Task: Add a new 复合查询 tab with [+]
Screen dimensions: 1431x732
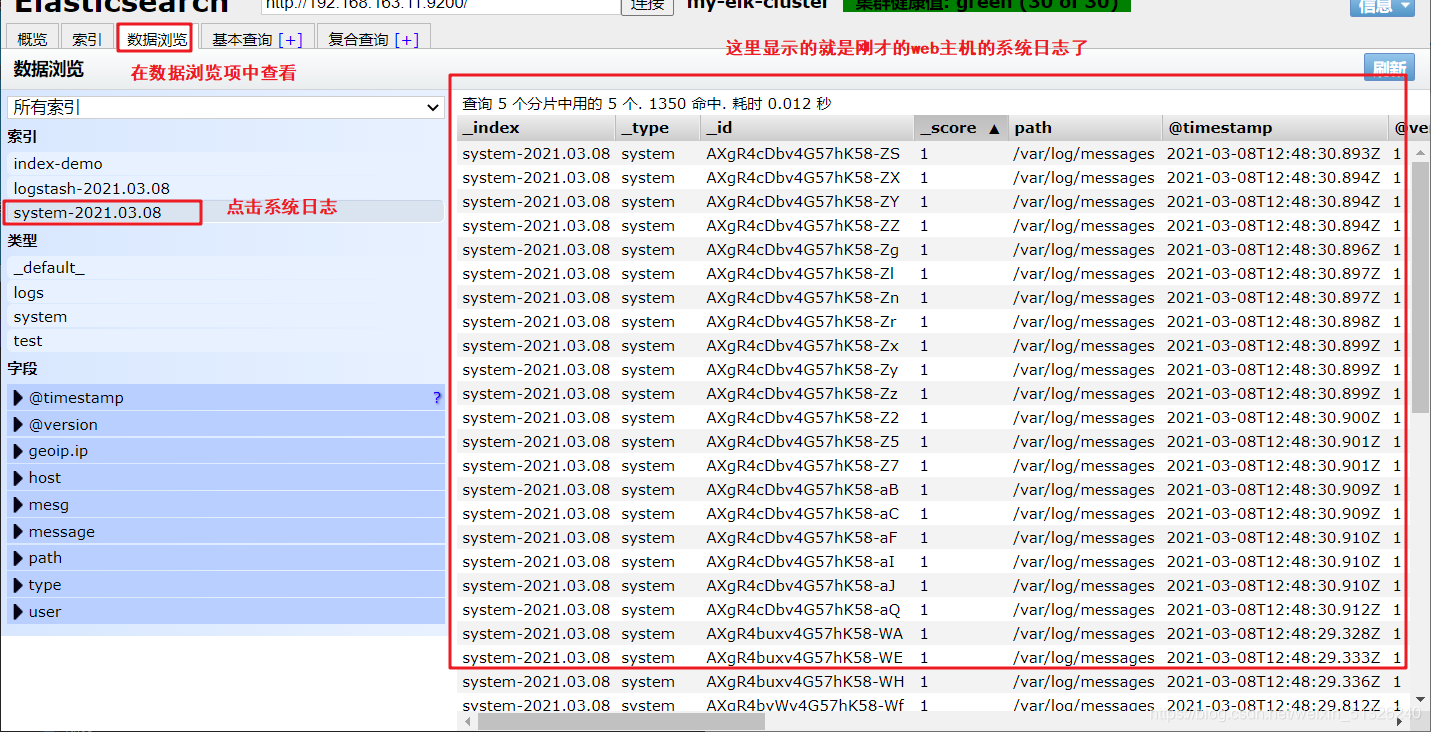Action: pyautogui.click(x=407, y=40)
